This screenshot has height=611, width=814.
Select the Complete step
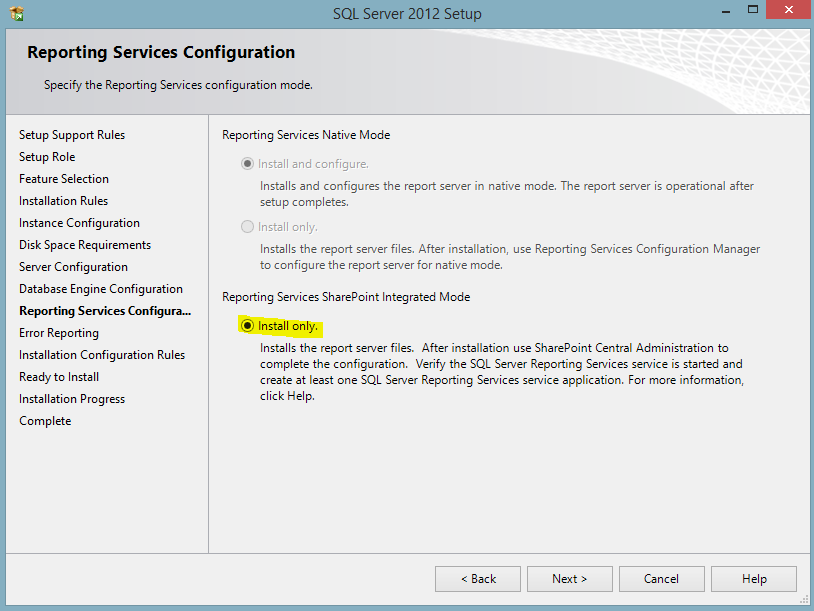point(45,421)
